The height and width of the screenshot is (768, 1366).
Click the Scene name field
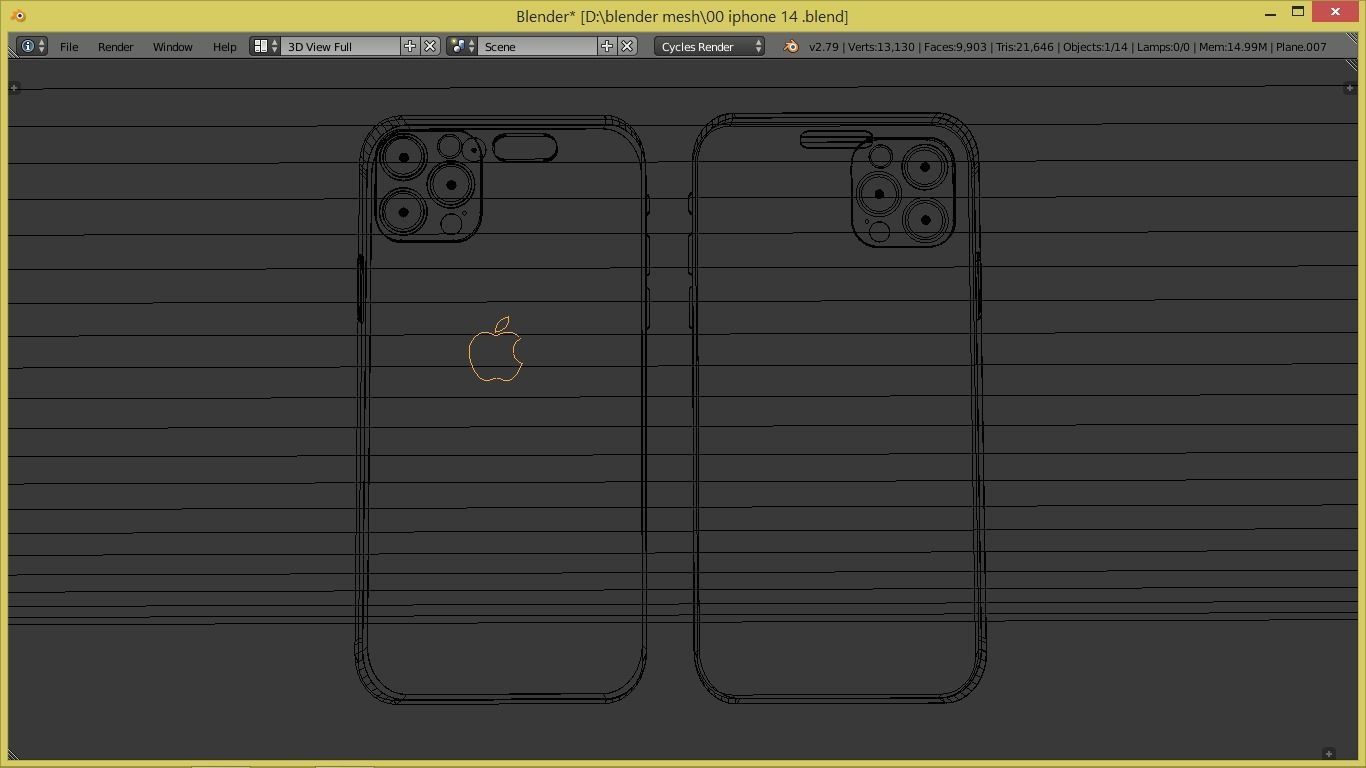click(x=538, y=46)
